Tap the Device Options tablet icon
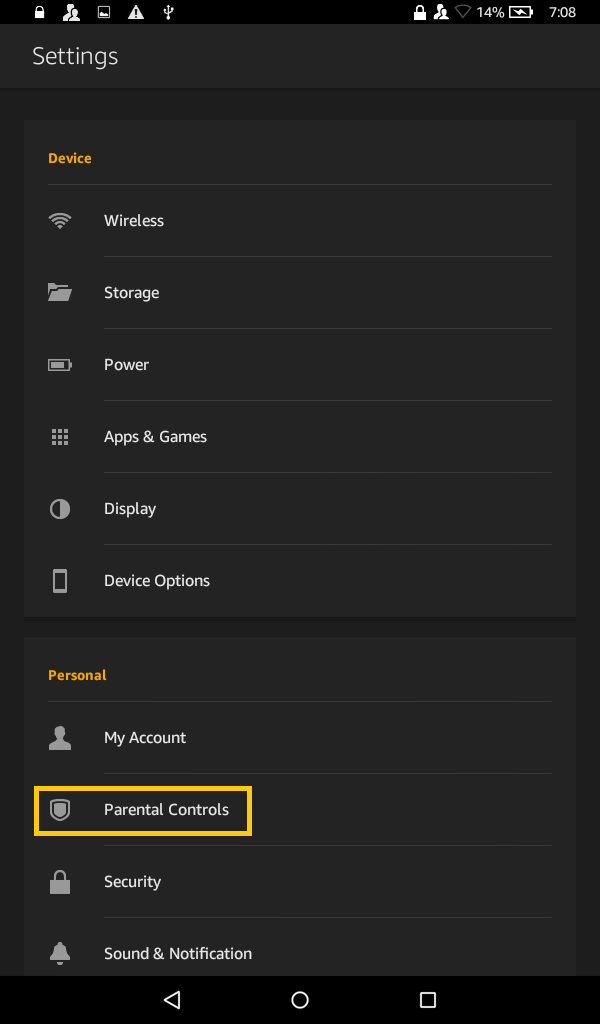 click(60, 580)
